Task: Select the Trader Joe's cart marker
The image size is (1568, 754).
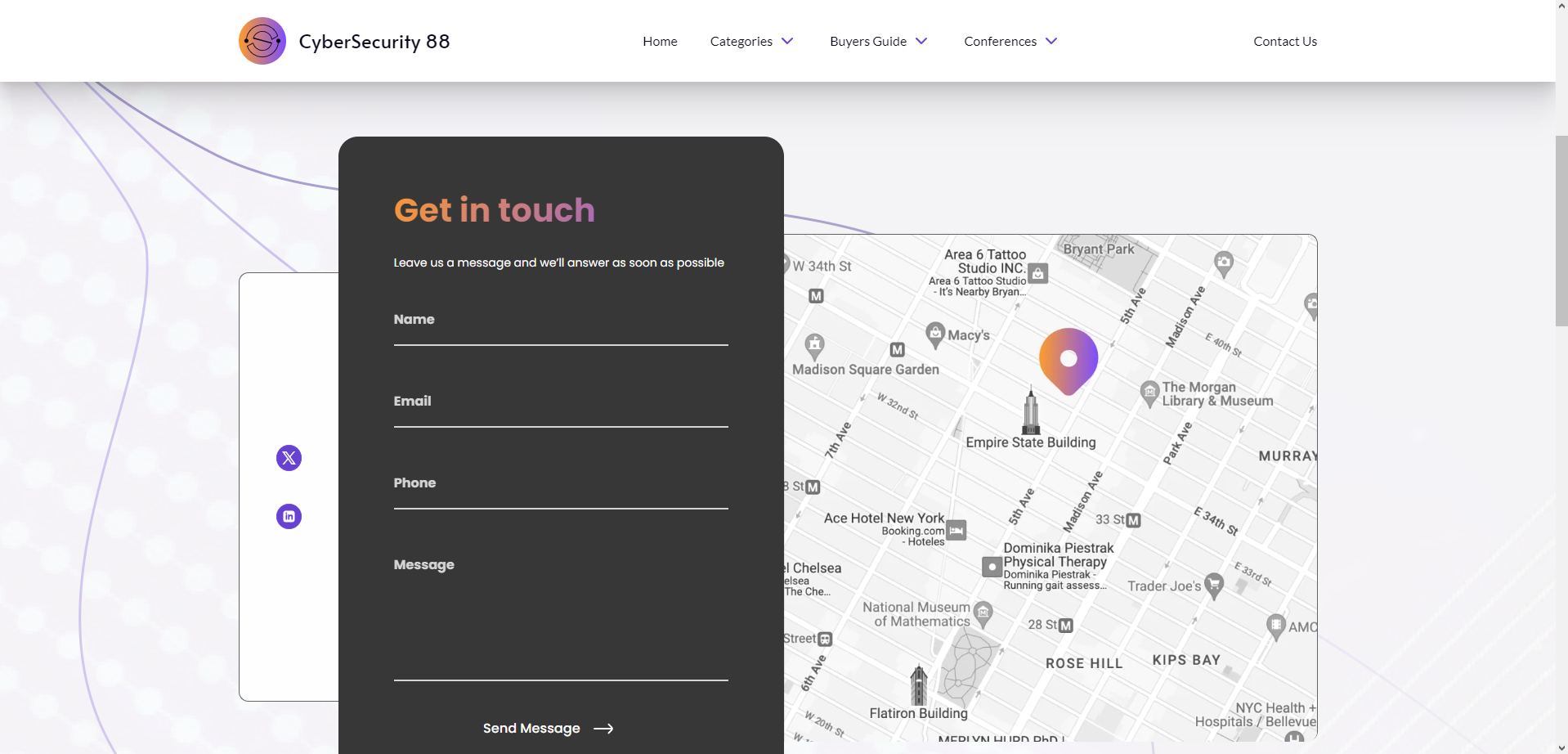Action: click(x=1214, y=585)
